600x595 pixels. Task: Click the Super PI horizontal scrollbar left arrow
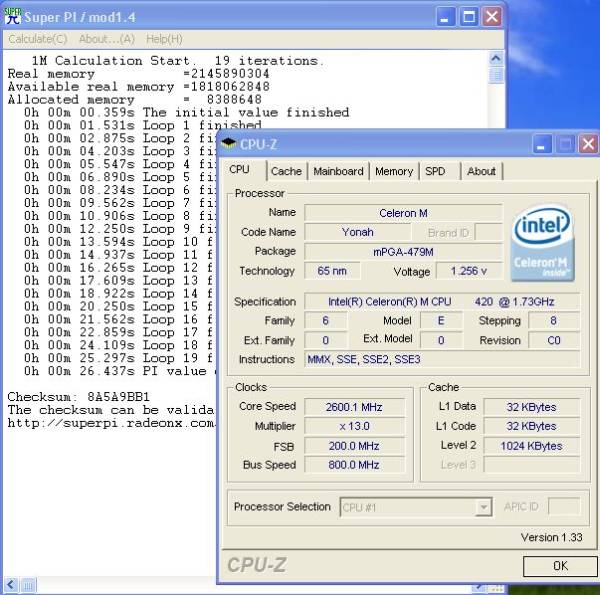click(x=11, y=585)
